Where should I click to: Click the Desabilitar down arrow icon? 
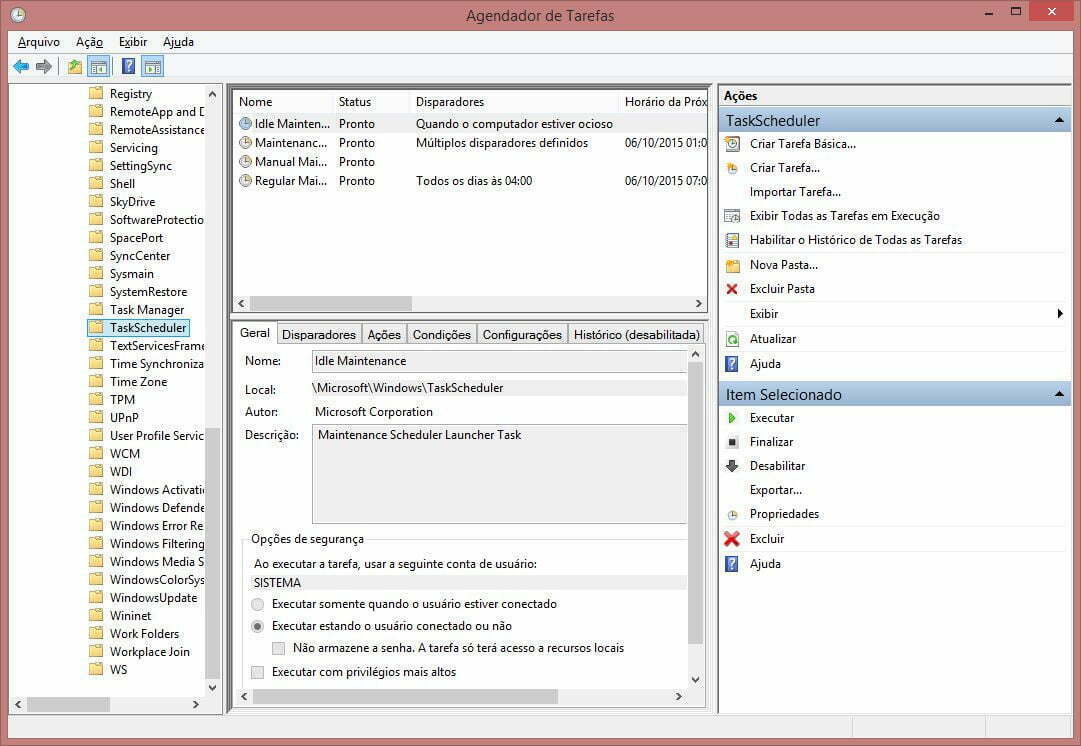[732, 466]
